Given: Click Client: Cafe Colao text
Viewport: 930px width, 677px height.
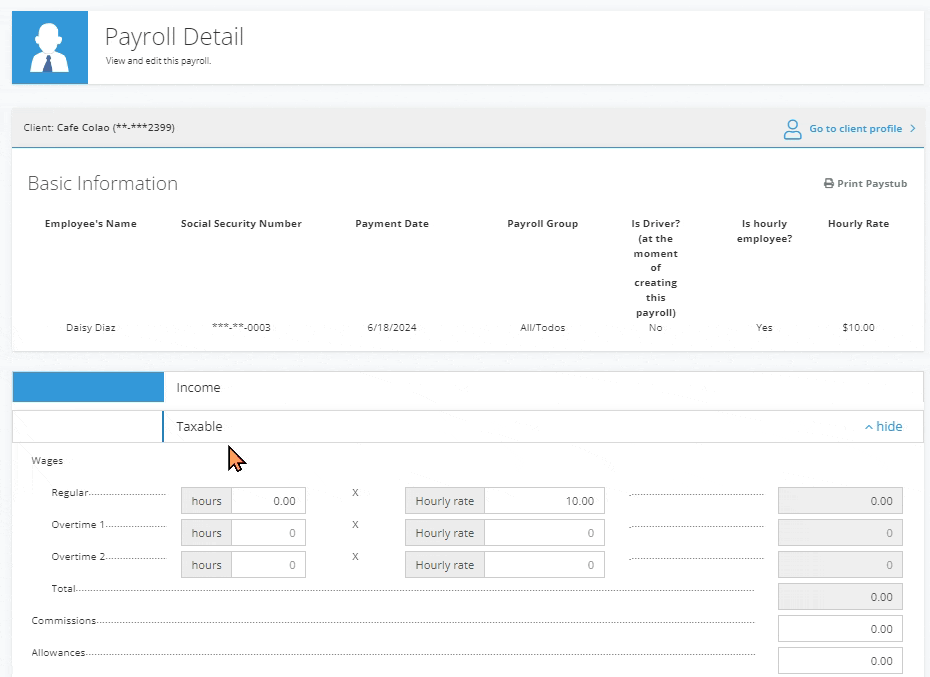Looking at the screenshot, I should click(x=99, y=128).
